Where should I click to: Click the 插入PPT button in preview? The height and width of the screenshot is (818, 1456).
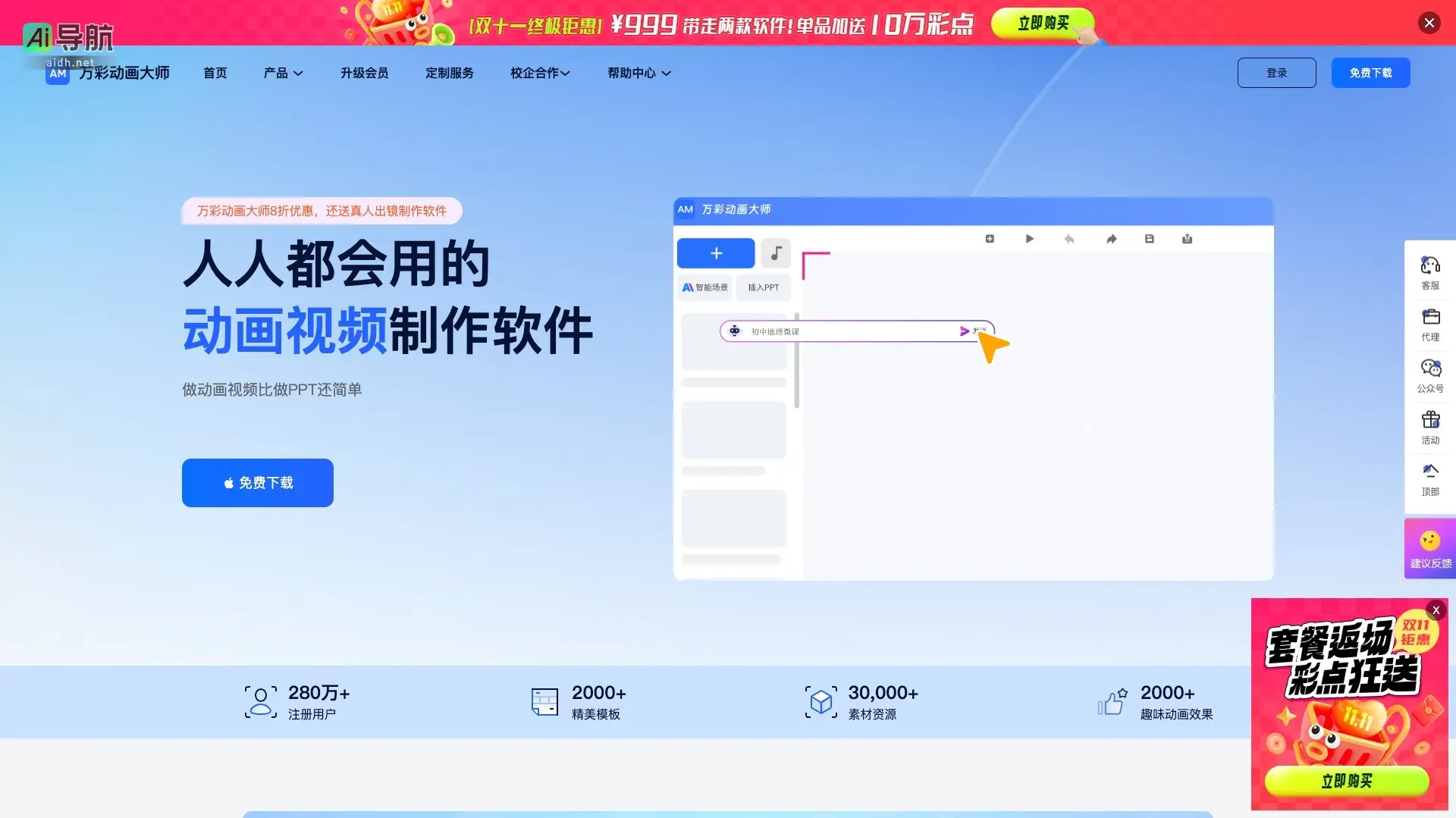[764, 287]
